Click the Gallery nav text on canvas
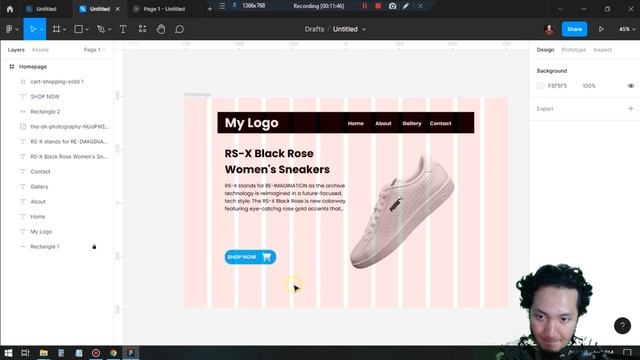Viewport: 640px width, 360px height. coord(411,123)
